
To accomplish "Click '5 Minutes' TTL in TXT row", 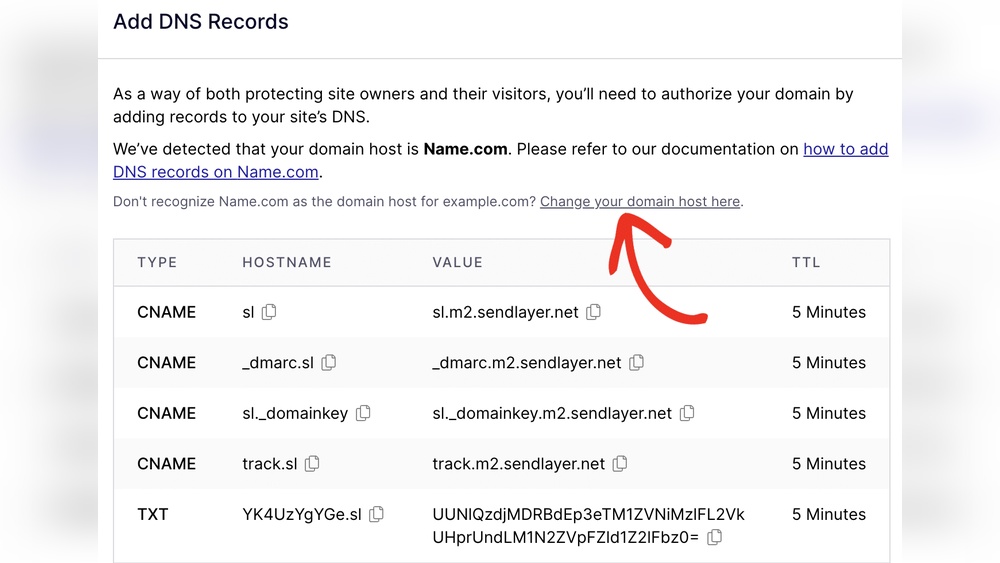I will (x=829, y=514).
